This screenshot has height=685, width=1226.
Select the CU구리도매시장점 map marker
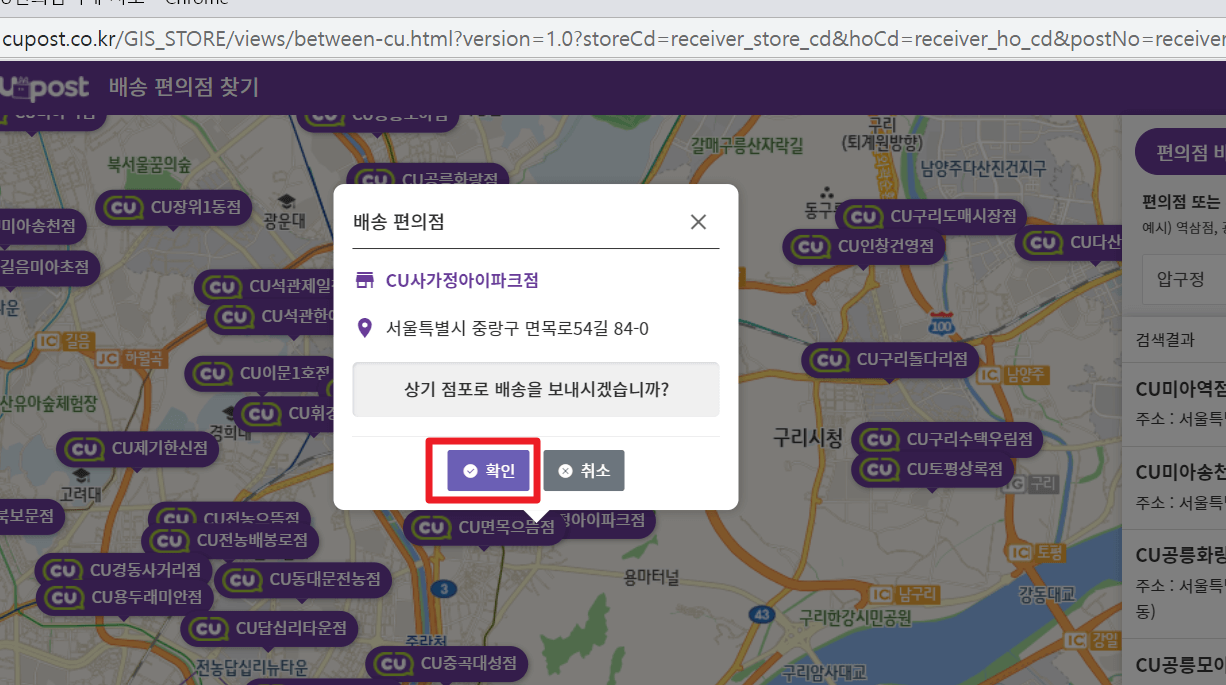click(932, 215)
